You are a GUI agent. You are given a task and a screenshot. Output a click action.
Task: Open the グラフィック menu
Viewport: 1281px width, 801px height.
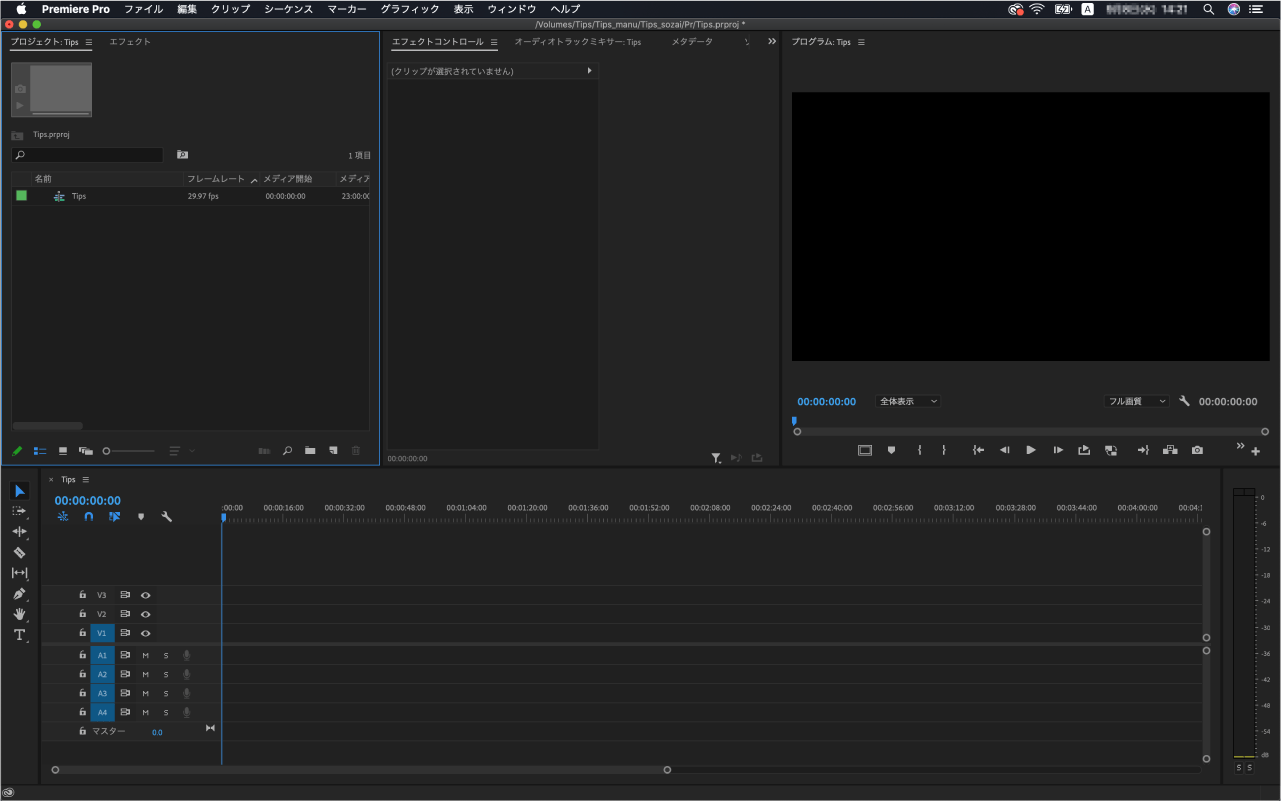[410, 9]
